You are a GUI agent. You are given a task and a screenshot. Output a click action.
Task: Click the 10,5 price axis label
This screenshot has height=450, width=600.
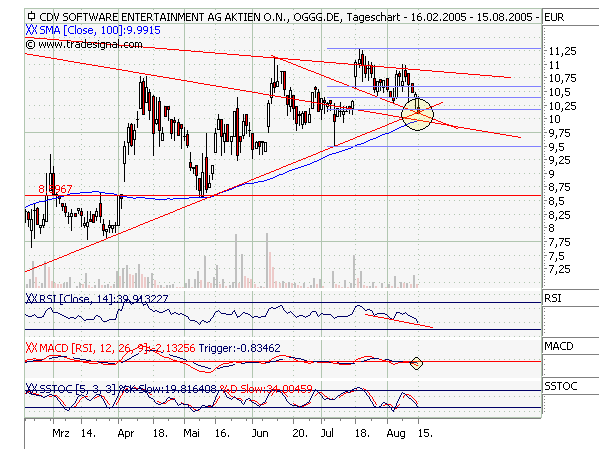(559, 92)
